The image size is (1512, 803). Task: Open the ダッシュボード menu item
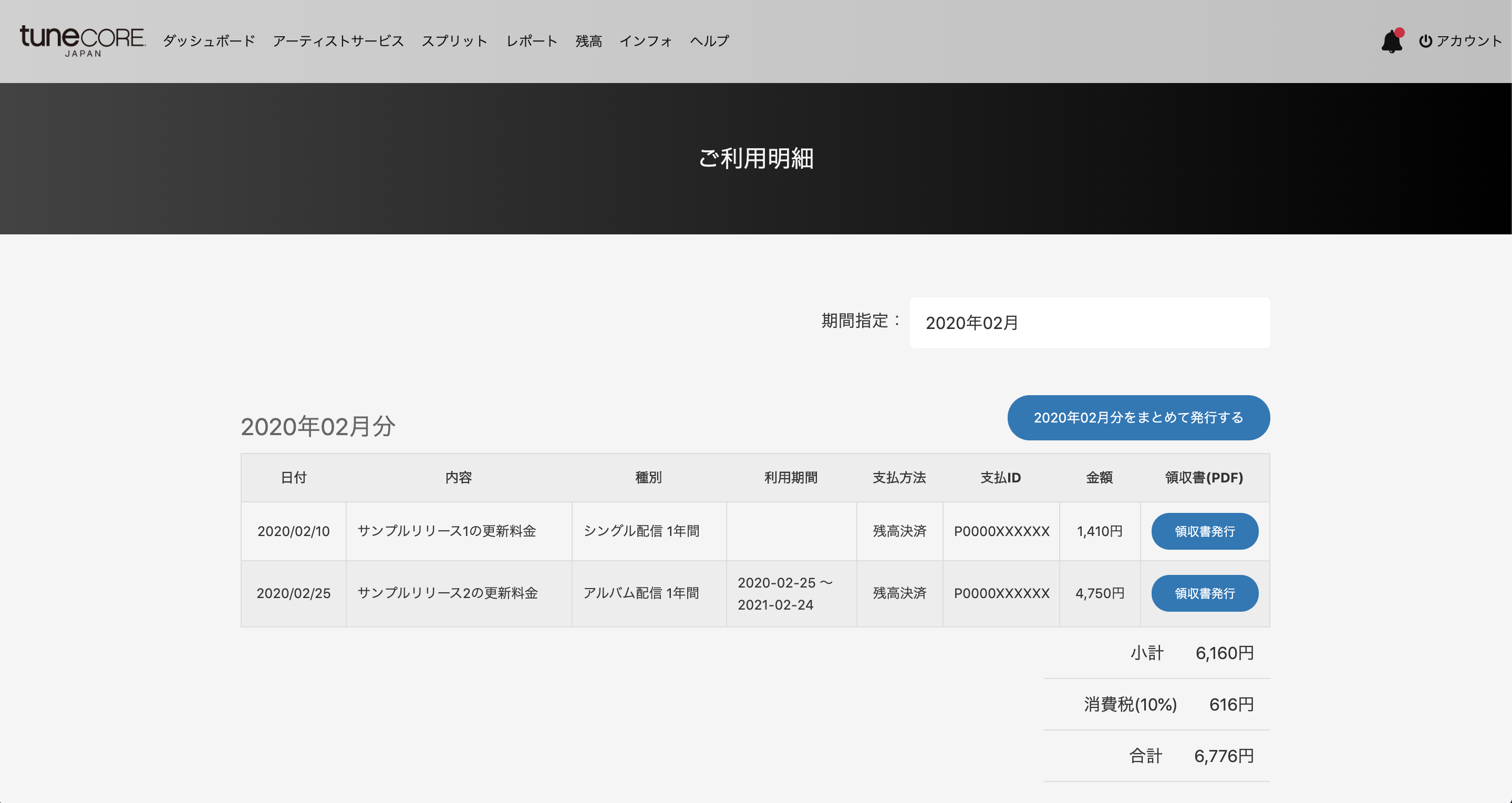209,41
